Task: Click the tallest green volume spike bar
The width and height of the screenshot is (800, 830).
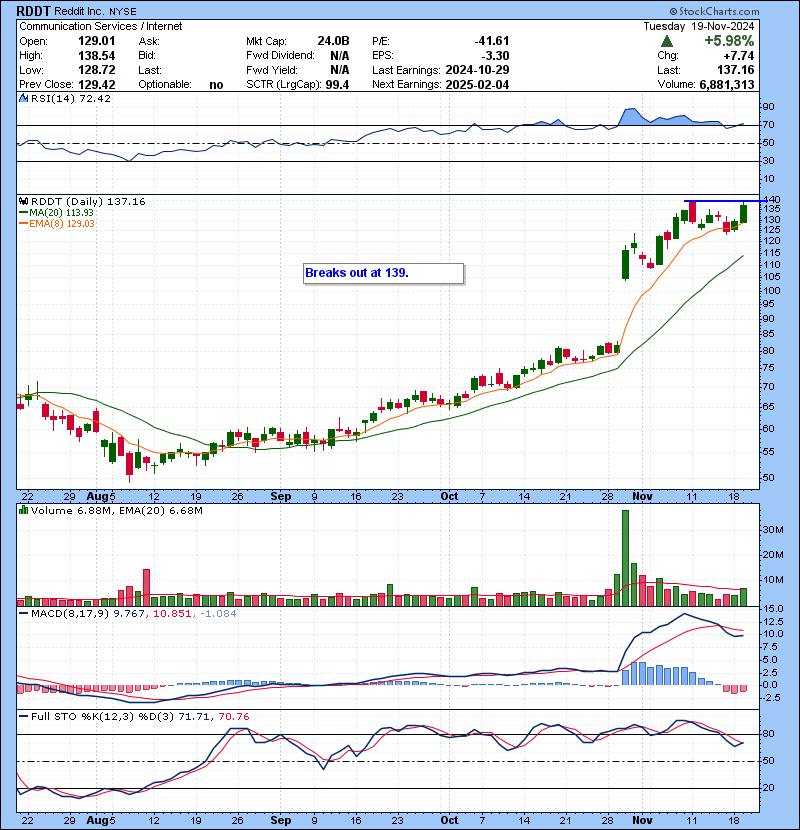Action: click(x=625, y=558)
